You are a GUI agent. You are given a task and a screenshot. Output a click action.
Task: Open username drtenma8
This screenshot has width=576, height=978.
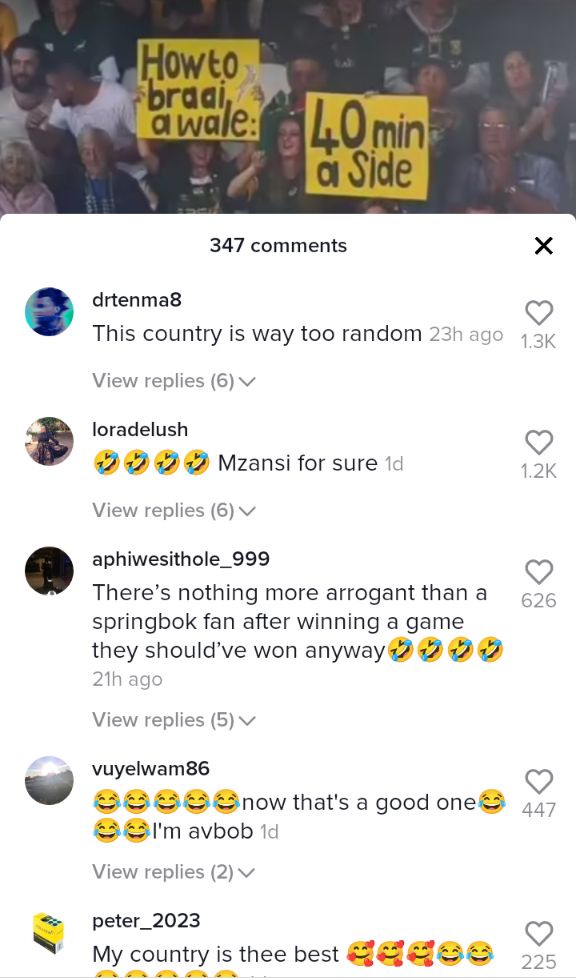137,299
